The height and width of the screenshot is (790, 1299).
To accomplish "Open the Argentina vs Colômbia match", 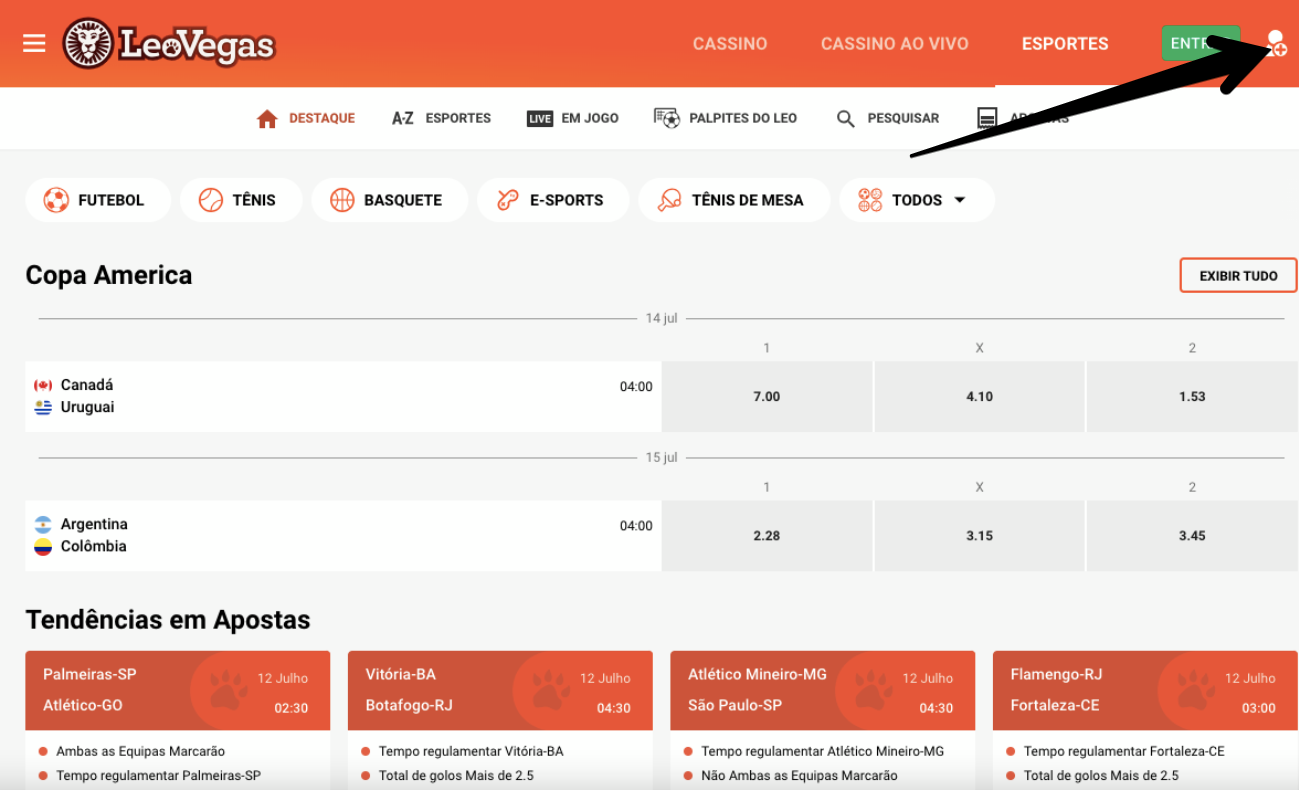I will point(343,536).
